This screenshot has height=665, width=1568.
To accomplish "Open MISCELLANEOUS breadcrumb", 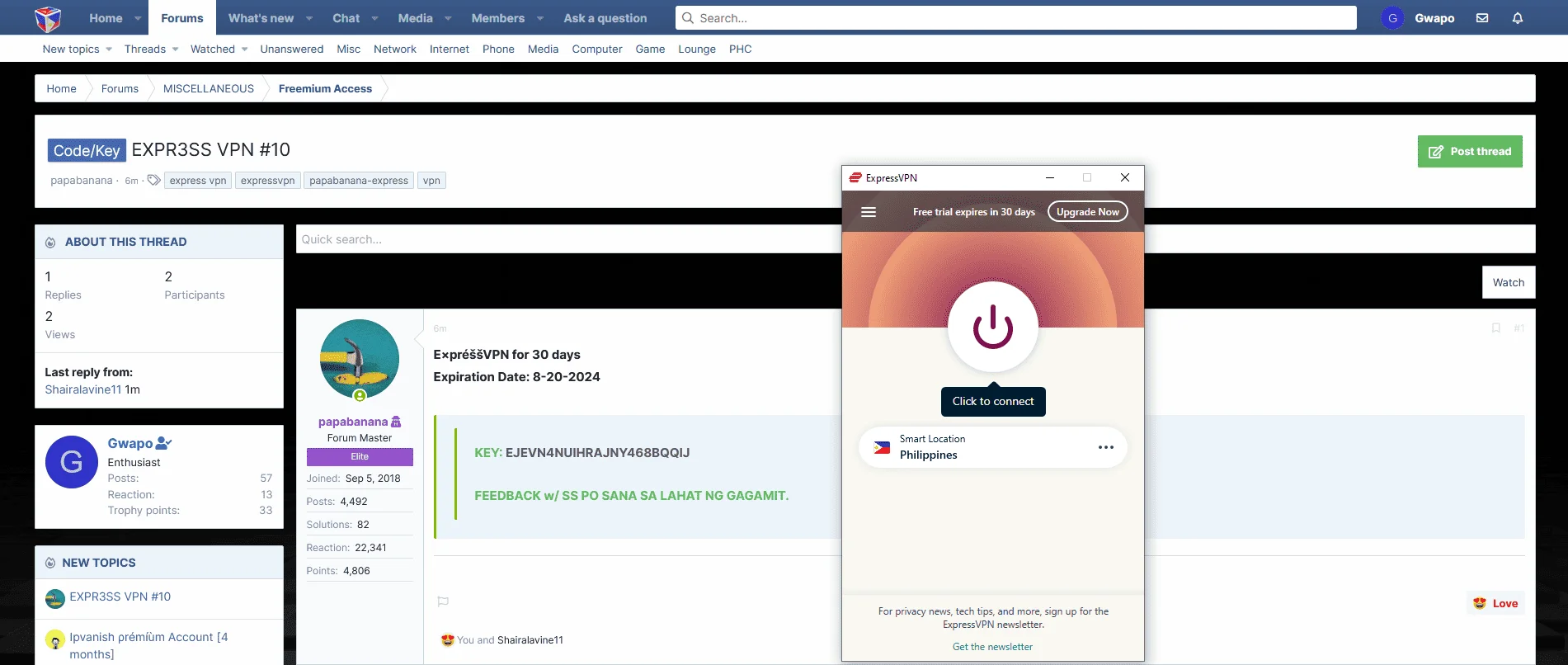I will [209, 89].
